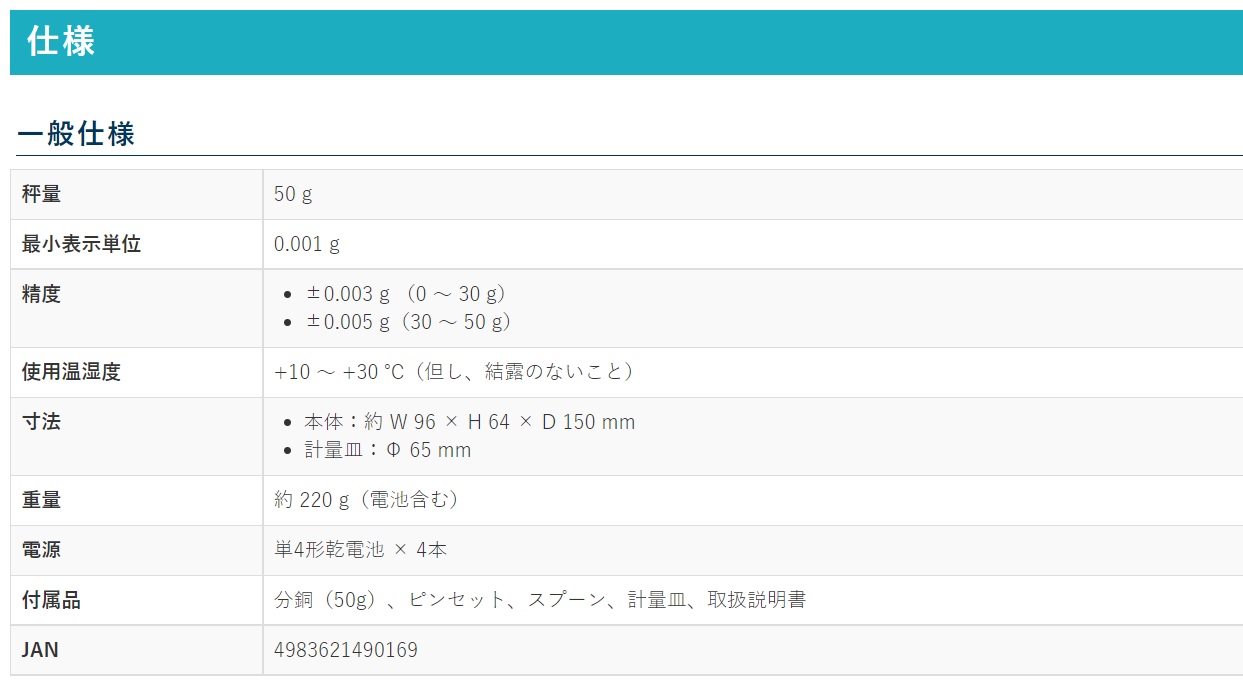Click the 50 g capacity value
The width and height of the screenshot is (1243, 697).
point(293,194)
